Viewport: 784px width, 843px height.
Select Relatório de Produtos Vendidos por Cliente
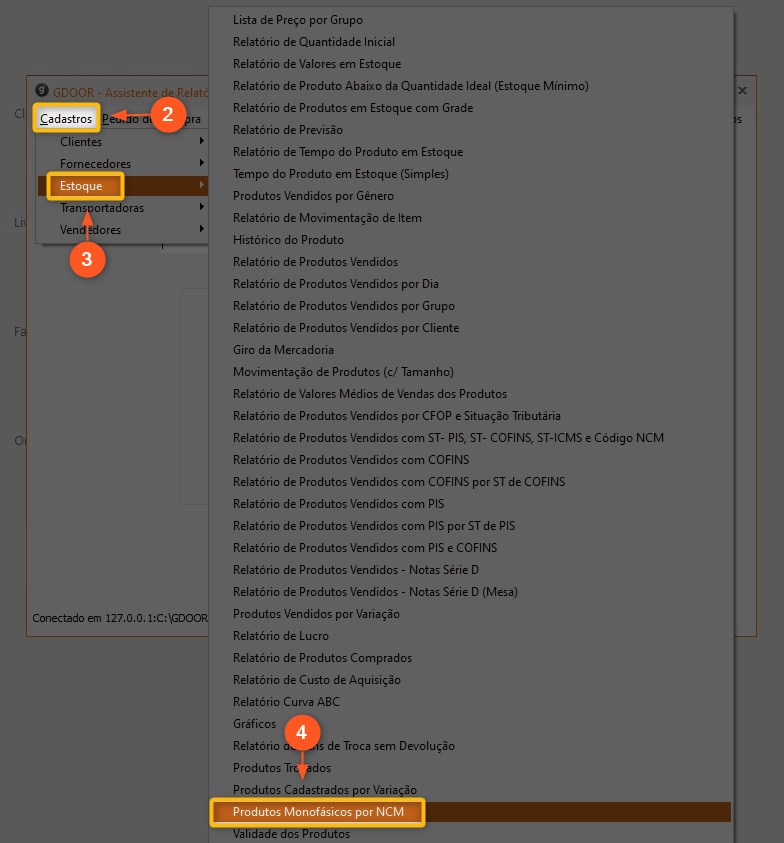(346, 328)
